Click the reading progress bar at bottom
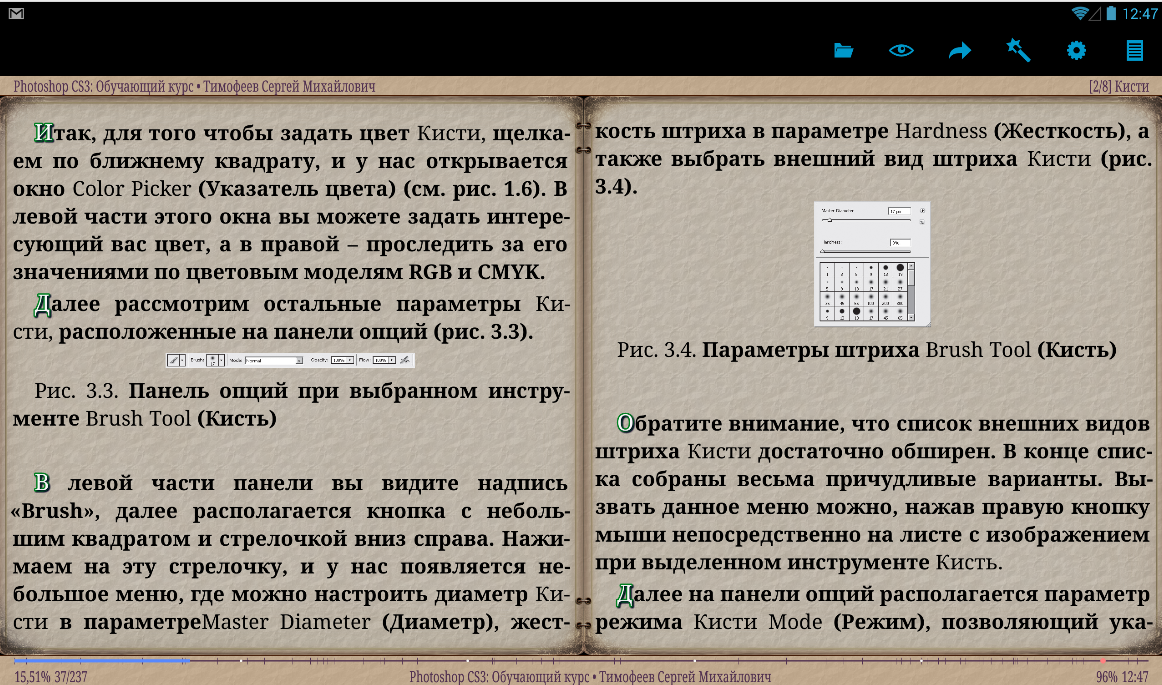 pyautogui.click(x=580, y=661)
